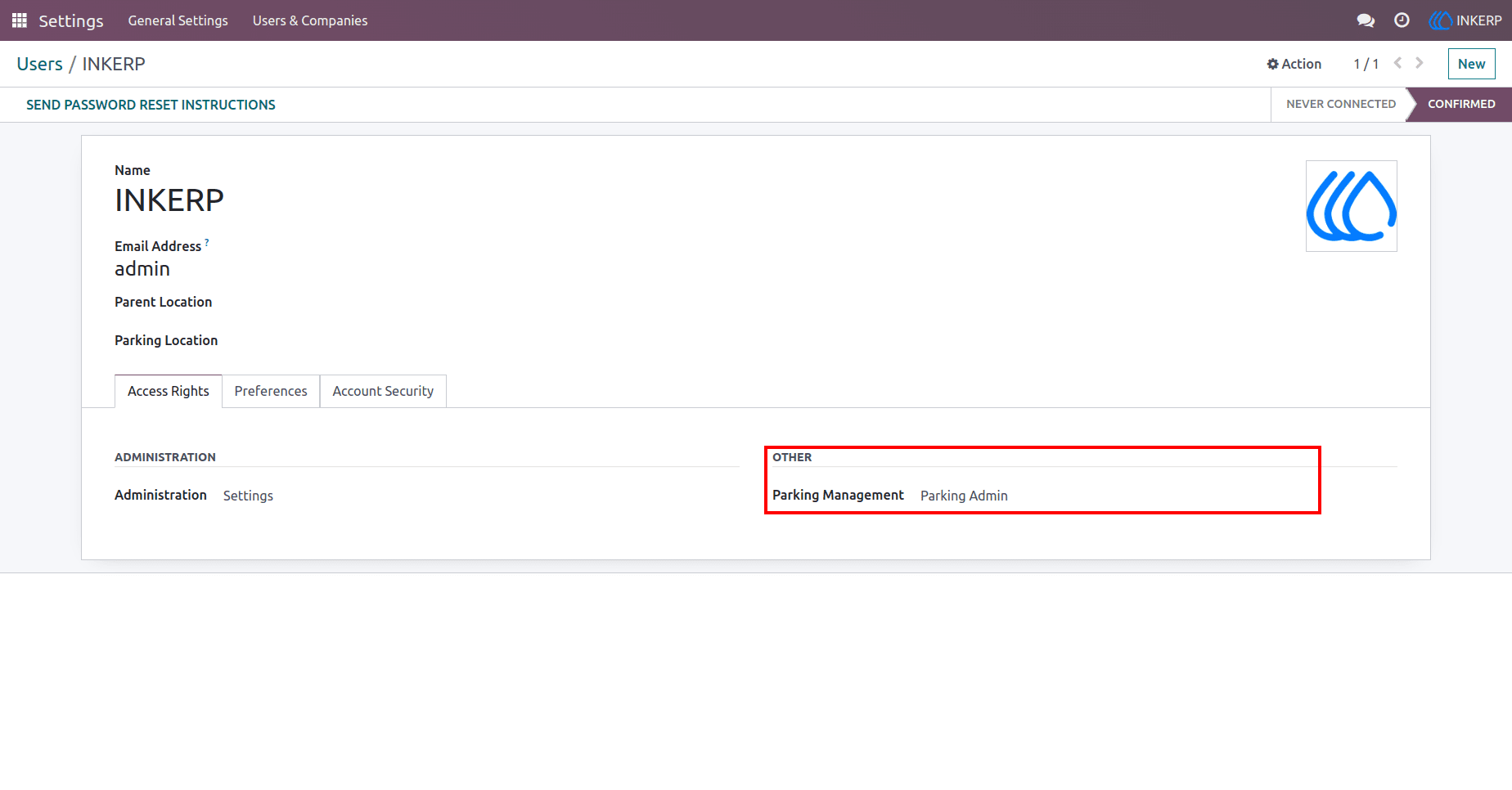Click Parent Location label
Viewport: 1512px width, 790px height.
[x=163, y=302]
